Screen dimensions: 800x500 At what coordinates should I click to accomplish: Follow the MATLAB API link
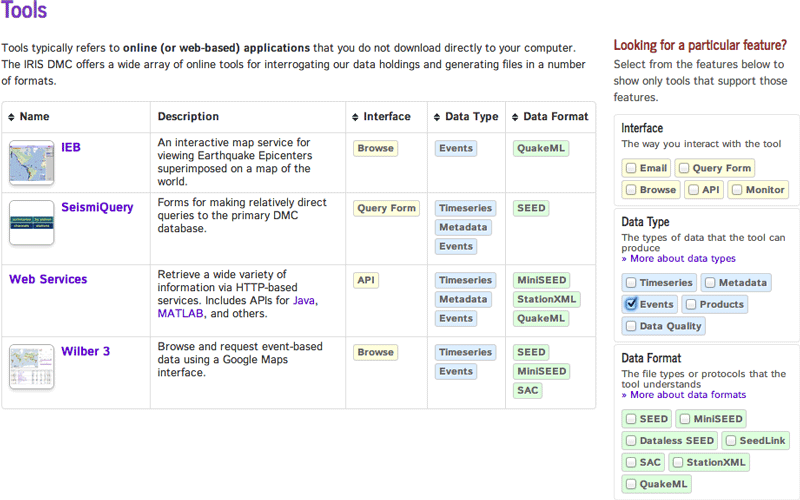180,313
